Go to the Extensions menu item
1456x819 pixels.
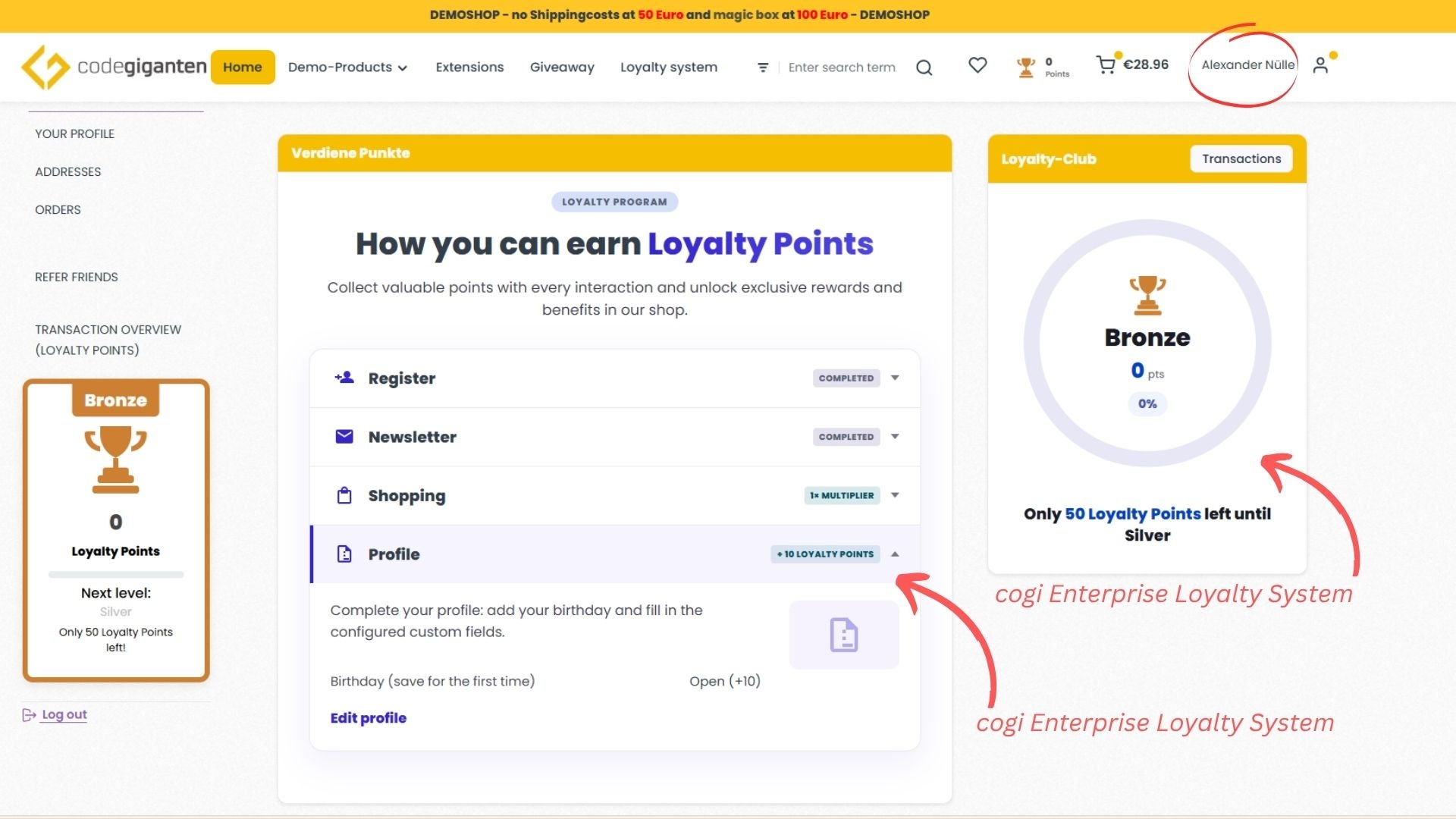pos(469,67)
